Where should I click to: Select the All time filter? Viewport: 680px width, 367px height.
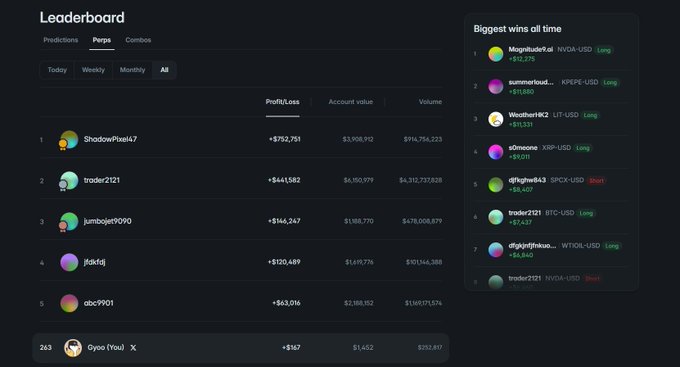click(164, 70)
